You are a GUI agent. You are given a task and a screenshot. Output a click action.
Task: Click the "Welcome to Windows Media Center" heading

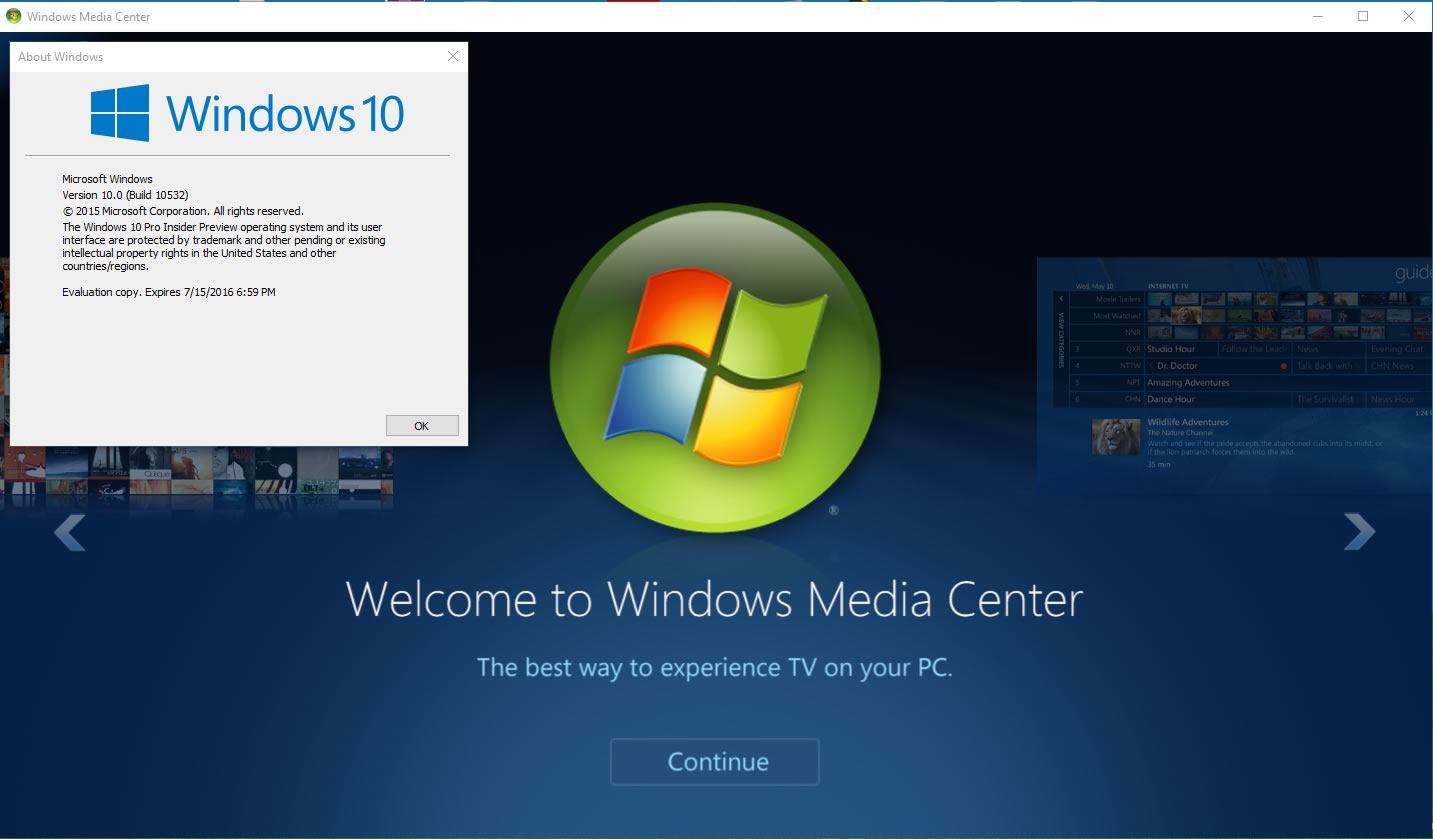[x=714, y=599]
